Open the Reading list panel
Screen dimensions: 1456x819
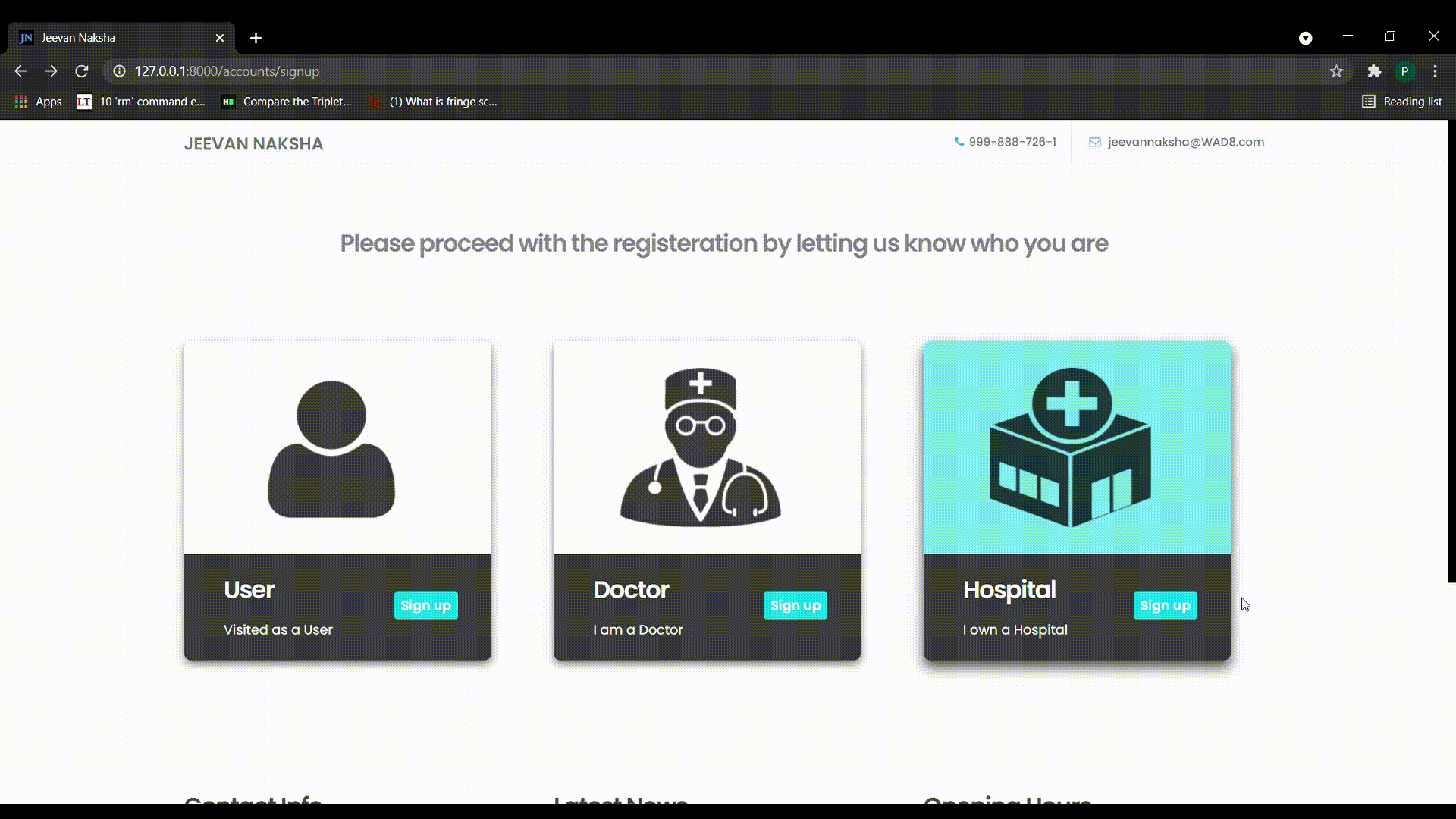pyautogui.click(x=1401, y=102)
